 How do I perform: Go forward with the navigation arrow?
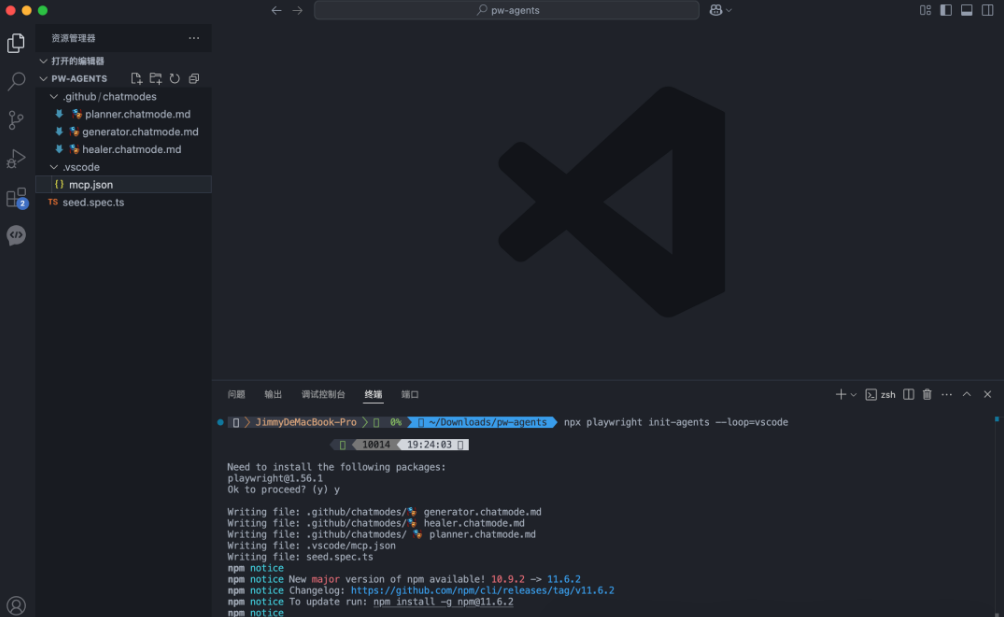[297, 10]
